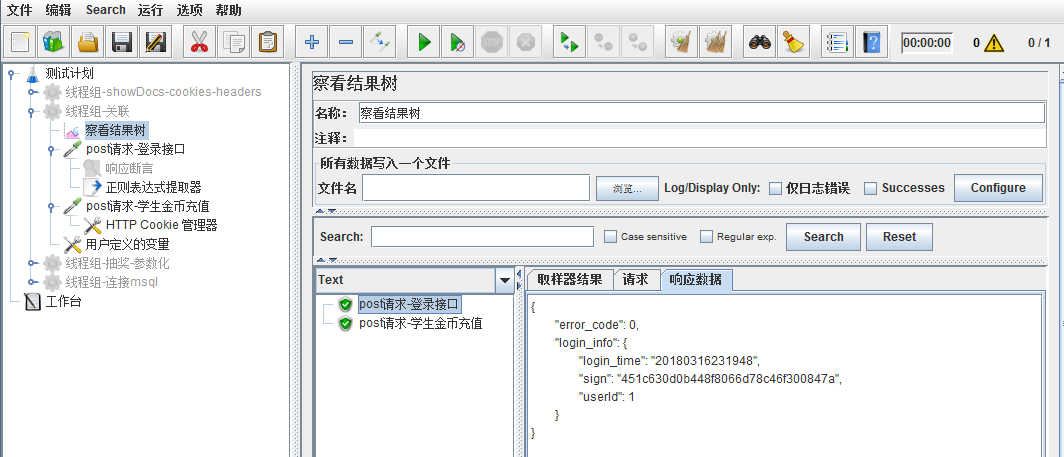Screen dimensions: 1064x457
Task: Select the 正则表达式提取器 tree item
Action: tap(153, 187)
